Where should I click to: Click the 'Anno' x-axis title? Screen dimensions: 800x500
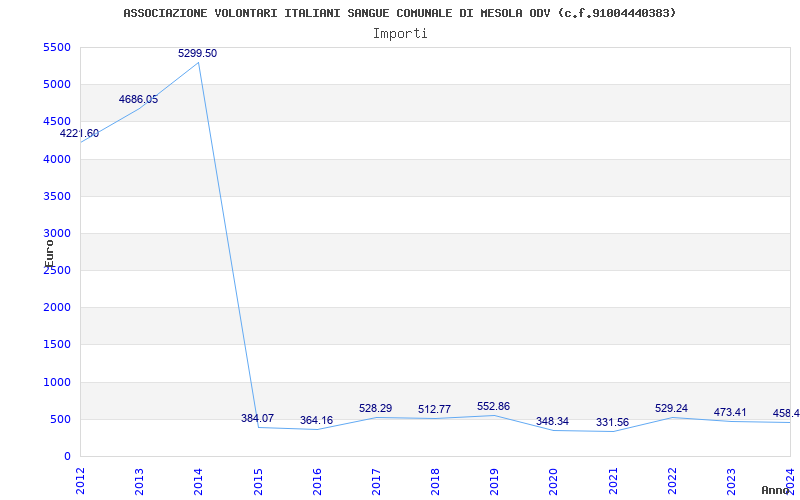pos(775,490)
